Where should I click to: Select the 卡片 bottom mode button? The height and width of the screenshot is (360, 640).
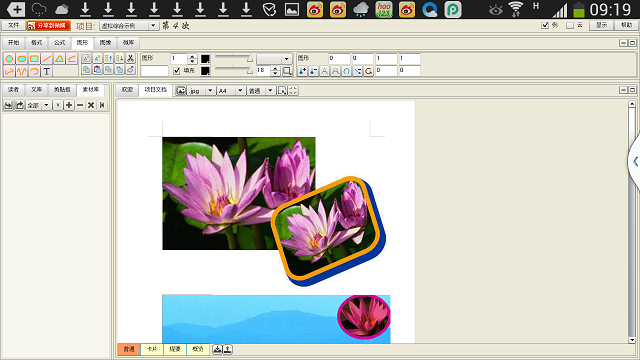[x=152, y=349]
